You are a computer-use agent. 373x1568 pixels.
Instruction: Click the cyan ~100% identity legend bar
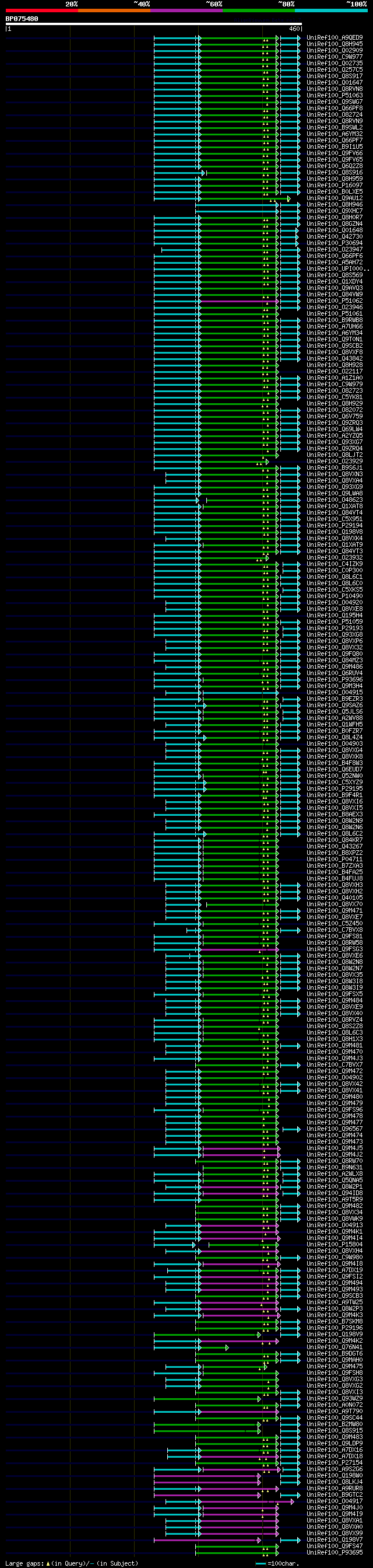pyautogui.click(x=330, y=11)
